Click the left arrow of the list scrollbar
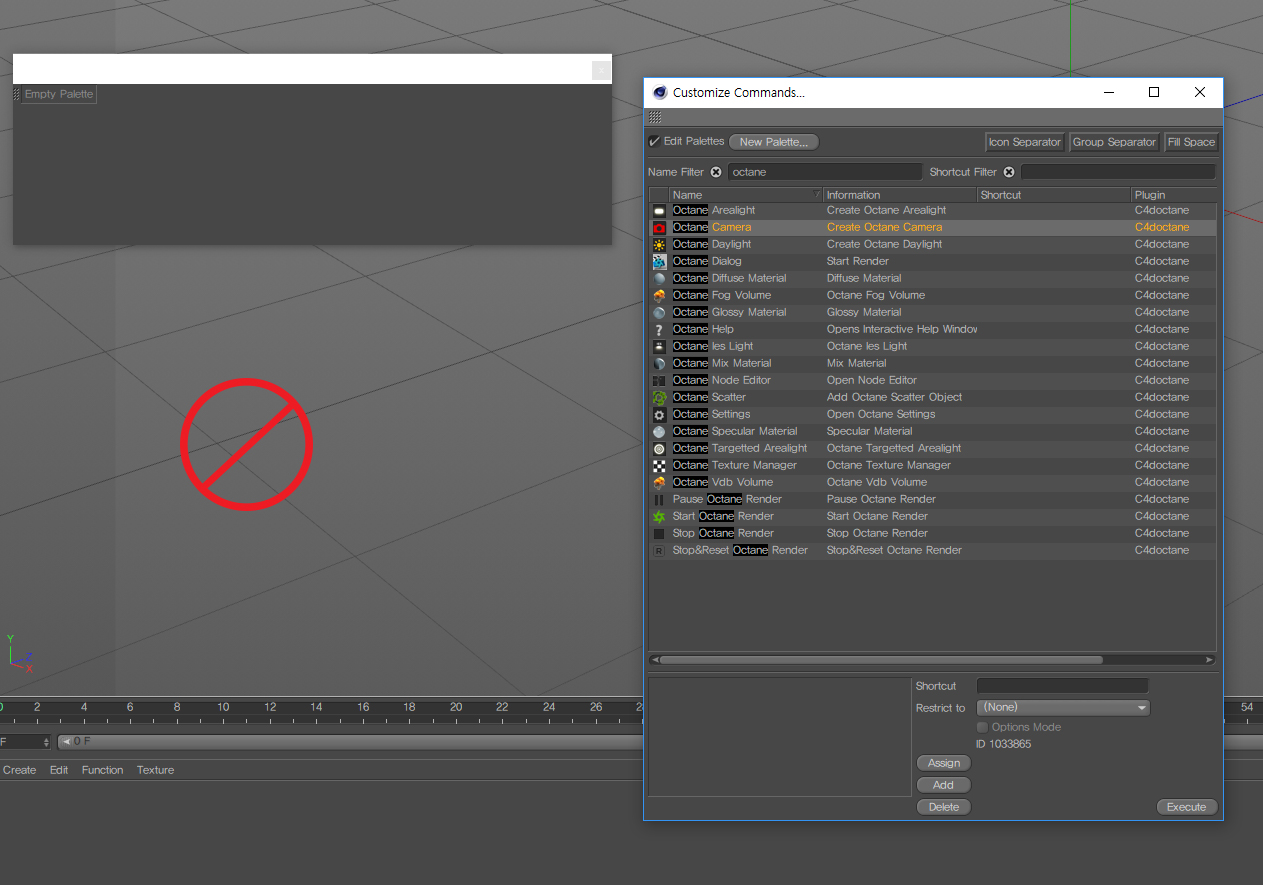This screenshot has width=1263, height=885. click(x=654, y=660)
